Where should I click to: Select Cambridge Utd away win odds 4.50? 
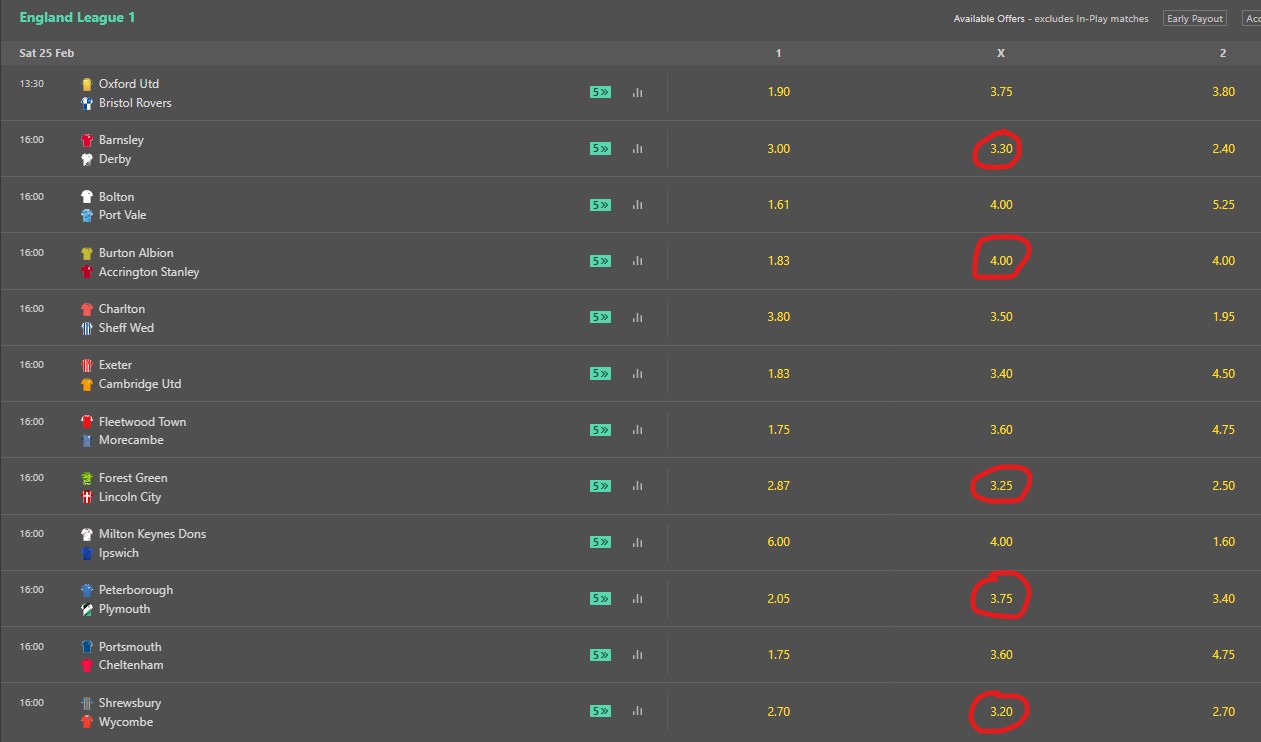1223,374
